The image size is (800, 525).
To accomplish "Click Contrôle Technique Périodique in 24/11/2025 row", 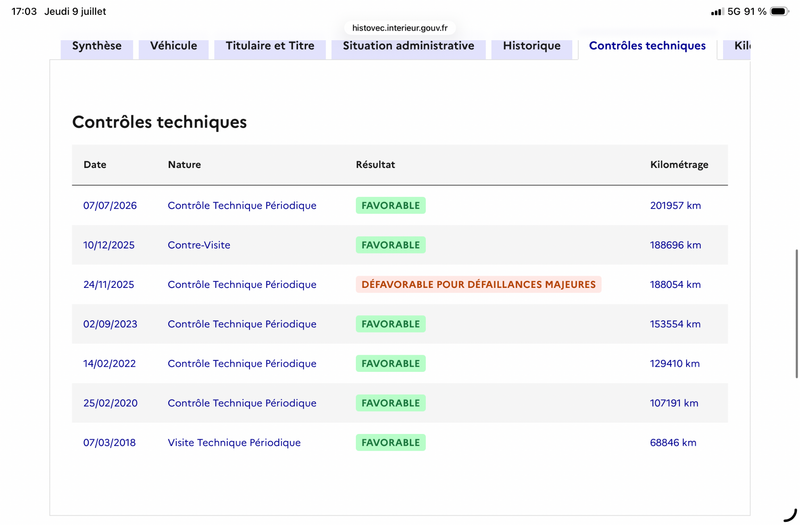I will coord(242,285).
